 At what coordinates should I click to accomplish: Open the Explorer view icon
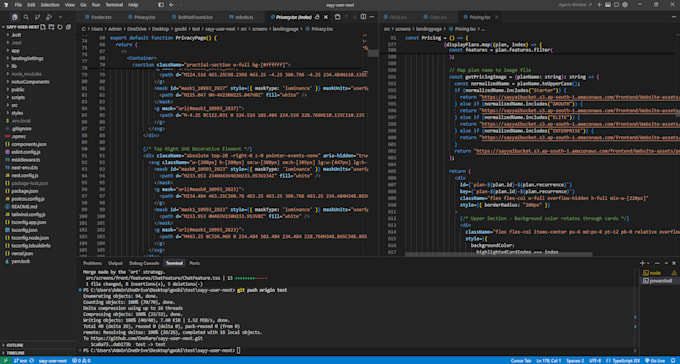[15, 17]
